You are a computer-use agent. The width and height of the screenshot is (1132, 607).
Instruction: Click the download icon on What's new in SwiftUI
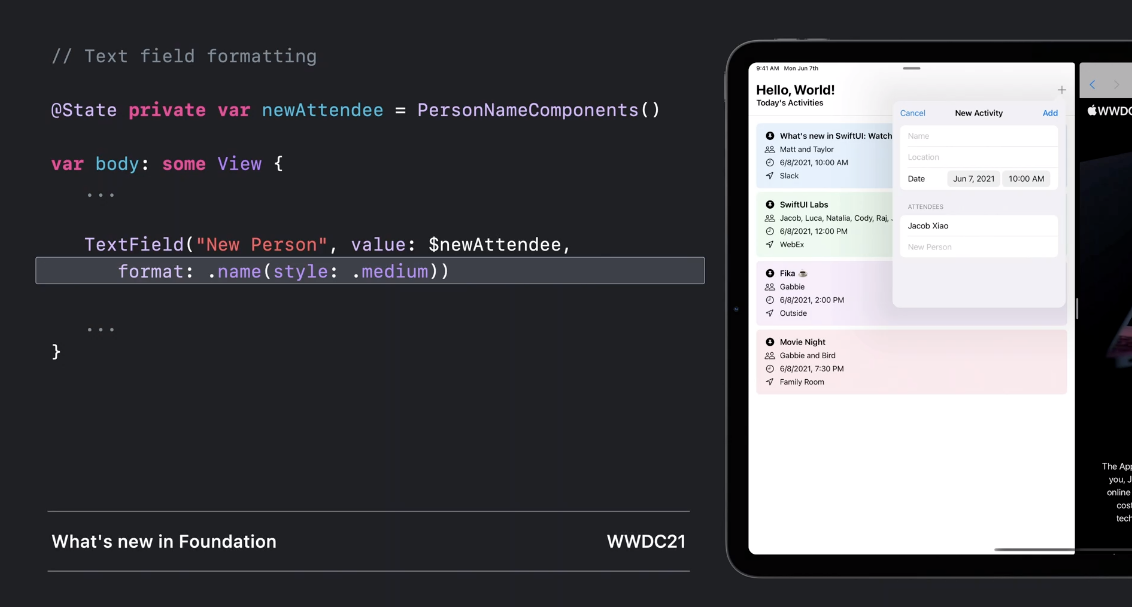770,136
